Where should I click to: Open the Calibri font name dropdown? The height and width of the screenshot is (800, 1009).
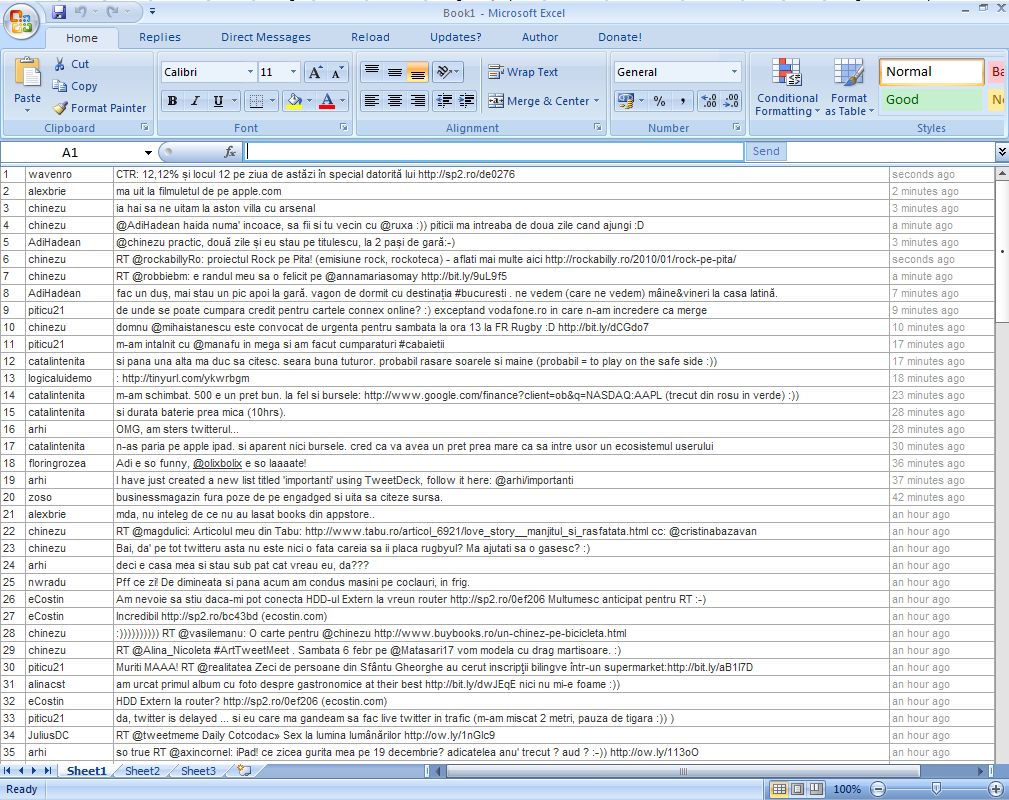250,72
